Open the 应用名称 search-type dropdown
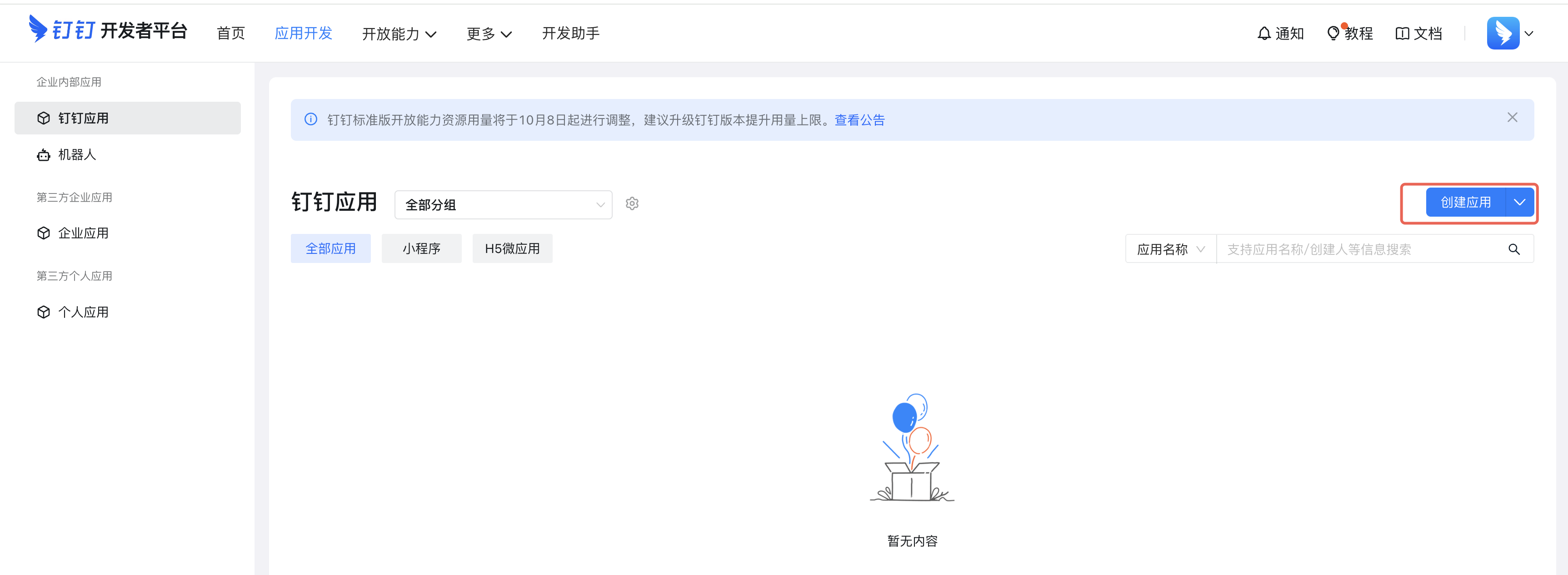 [1170, 249]
